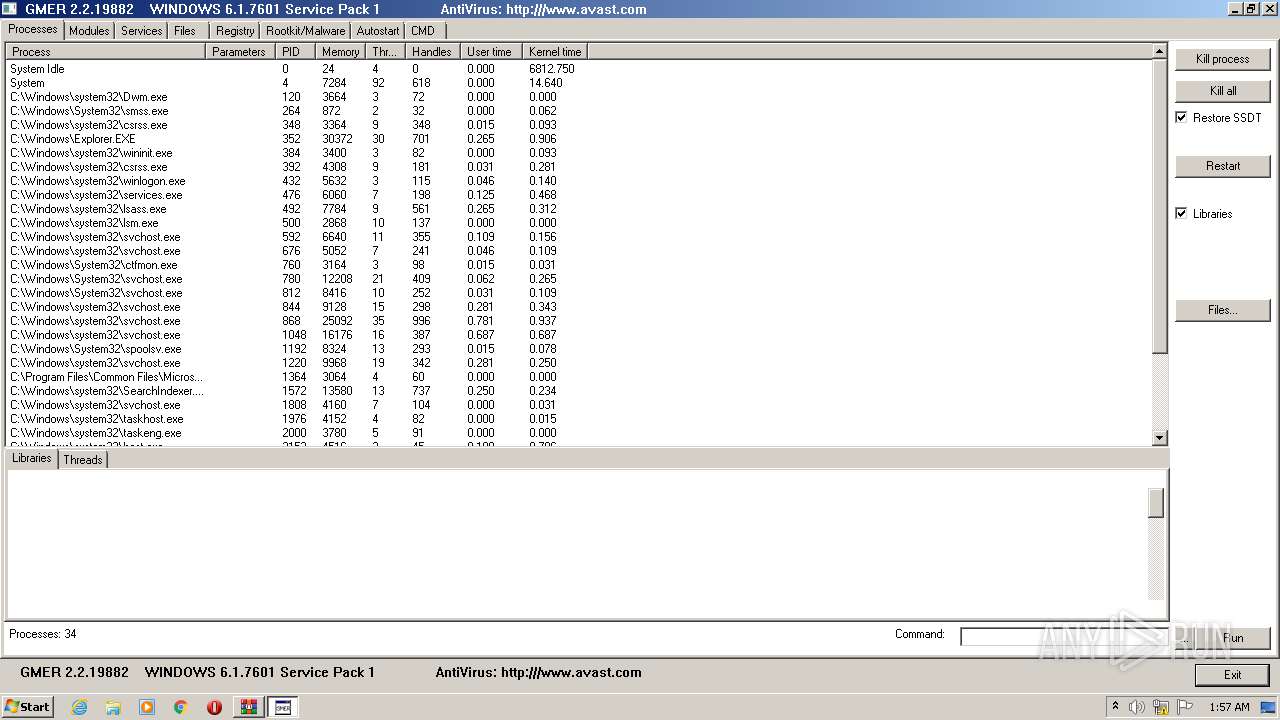The width and height of the screenshot is (1280, 720).
Task: Show hidden tray icons arrow
Action: click(1115, 707)
